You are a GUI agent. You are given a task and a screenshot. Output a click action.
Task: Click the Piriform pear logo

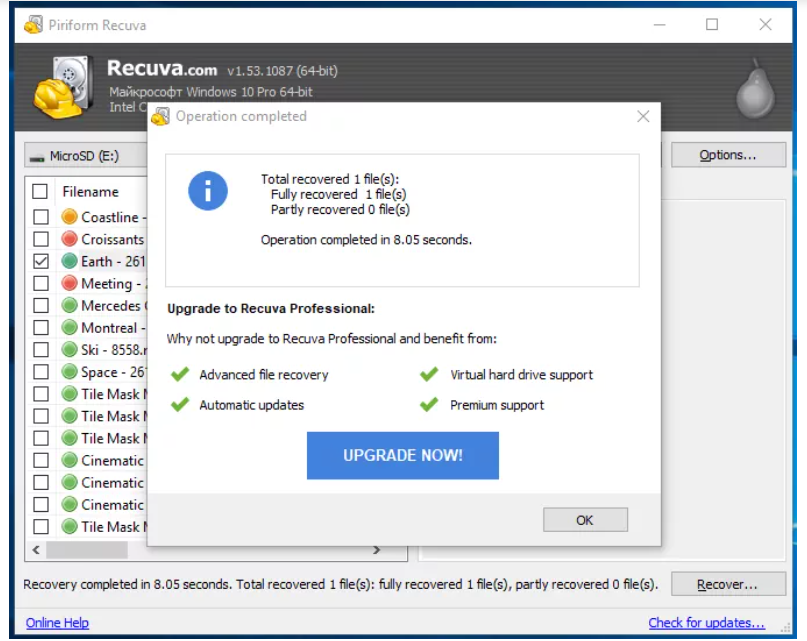[x=755, y=88]
